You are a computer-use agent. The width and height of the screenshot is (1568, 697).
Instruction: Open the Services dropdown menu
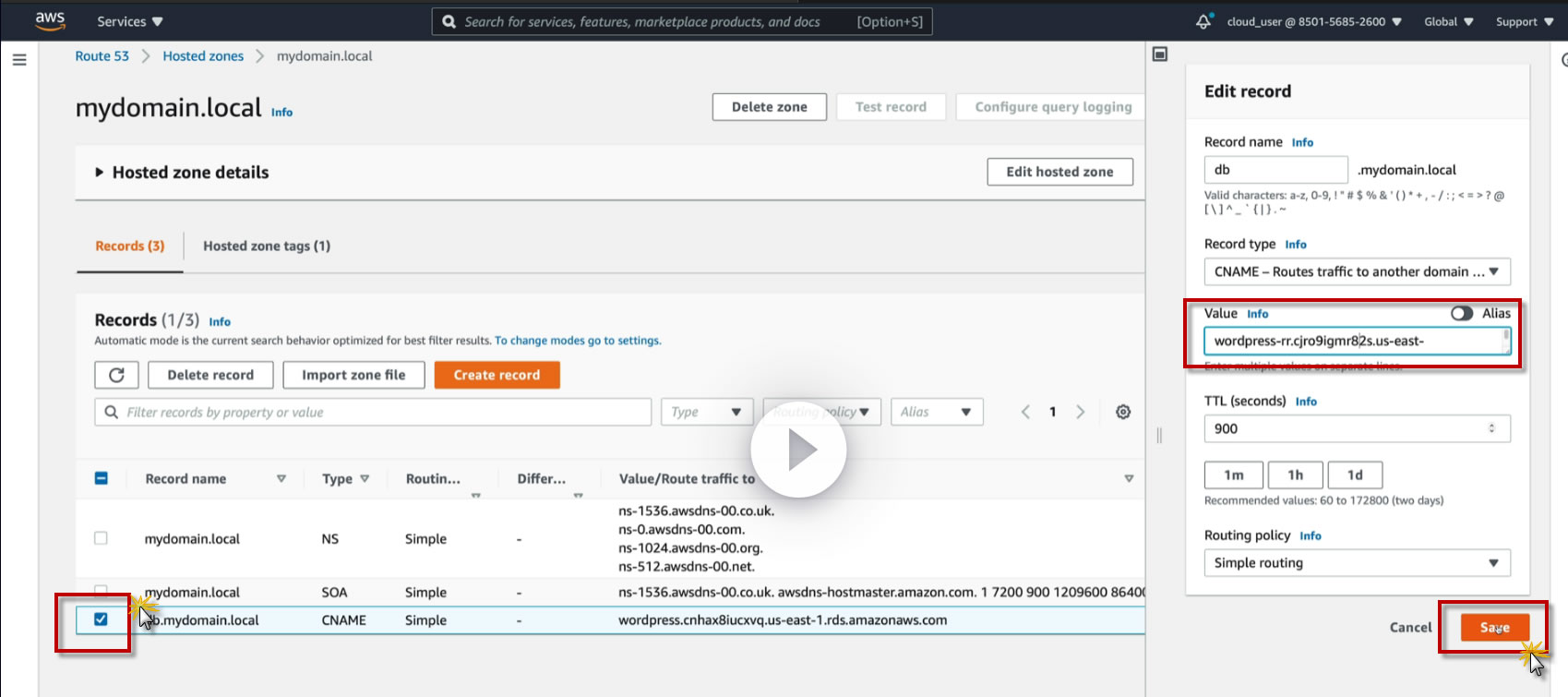pos(130,21)
